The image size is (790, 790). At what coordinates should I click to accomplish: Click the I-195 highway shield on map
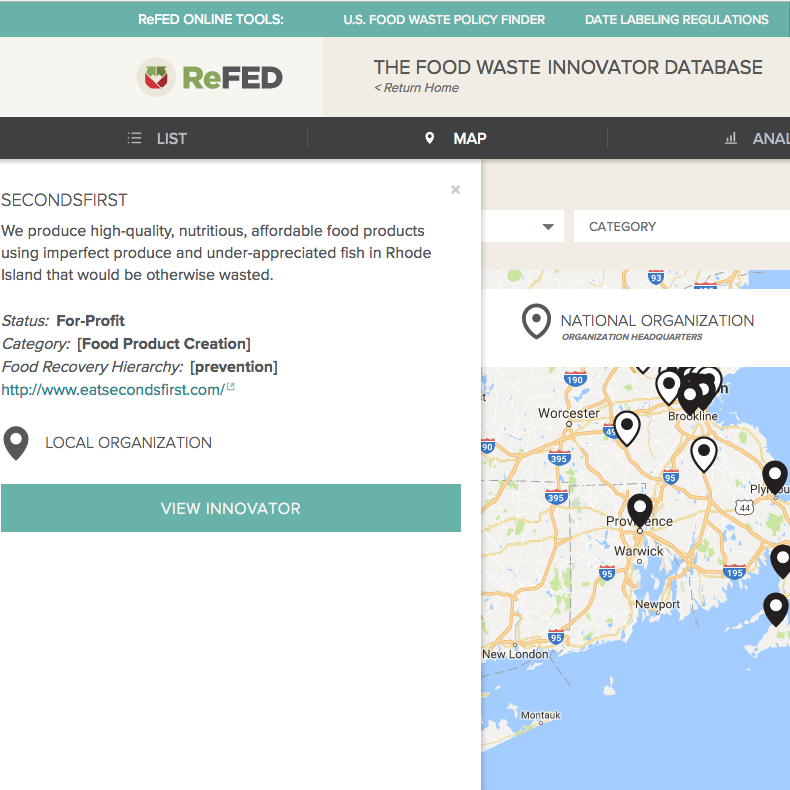pos(734,572)
